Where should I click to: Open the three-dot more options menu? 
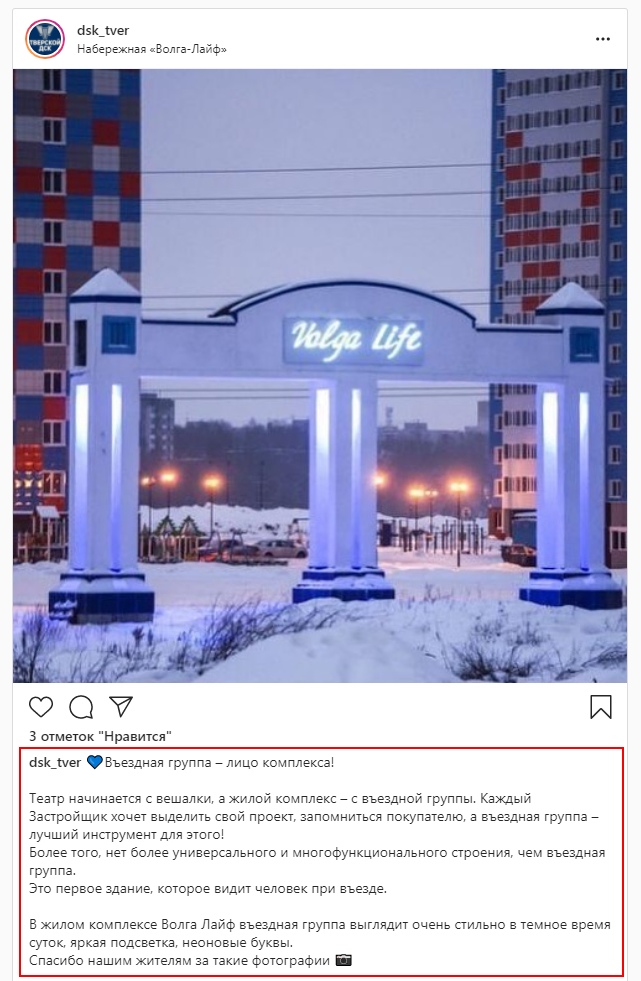point(603,39)
